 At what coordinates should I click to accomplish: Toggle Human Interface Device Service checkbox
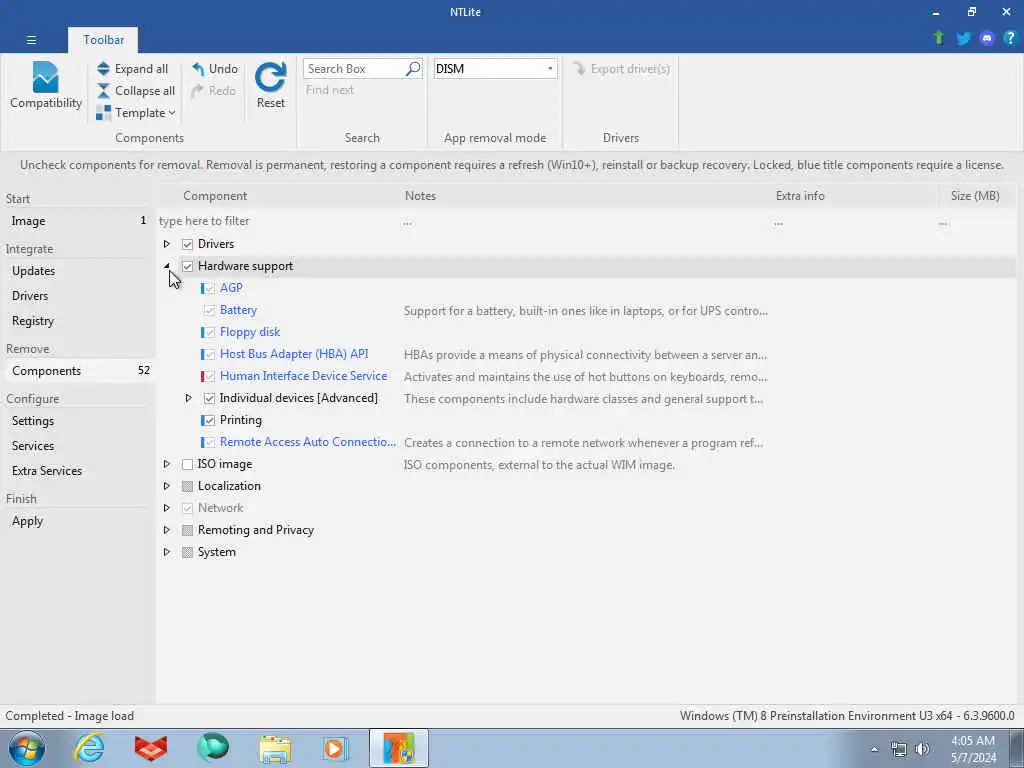click(x=209, y=376)
